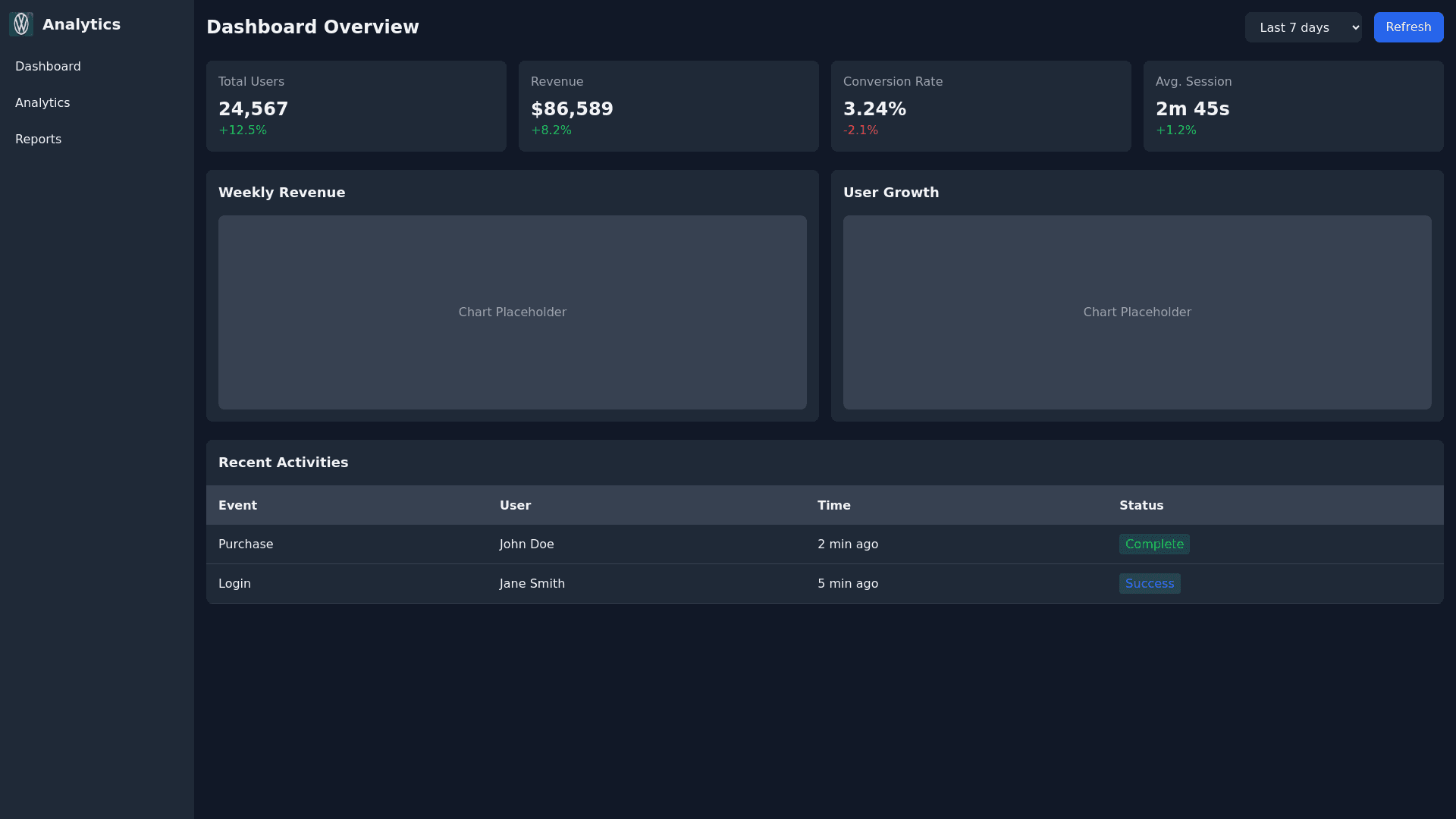Go to Dashboard in sidebar
This screenshot has width=1456, height=819.
click(x=48, y=67)
